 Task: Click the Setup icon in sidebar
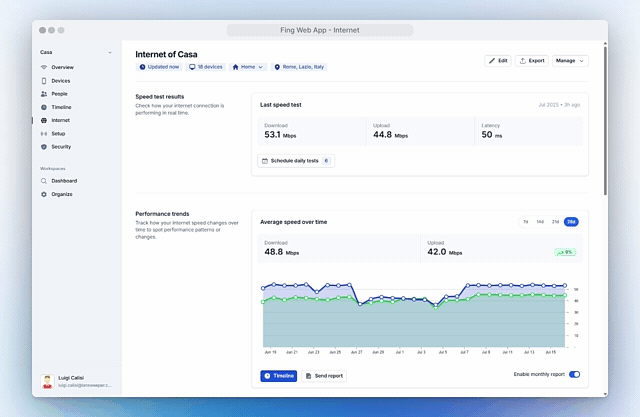[44, 134]
